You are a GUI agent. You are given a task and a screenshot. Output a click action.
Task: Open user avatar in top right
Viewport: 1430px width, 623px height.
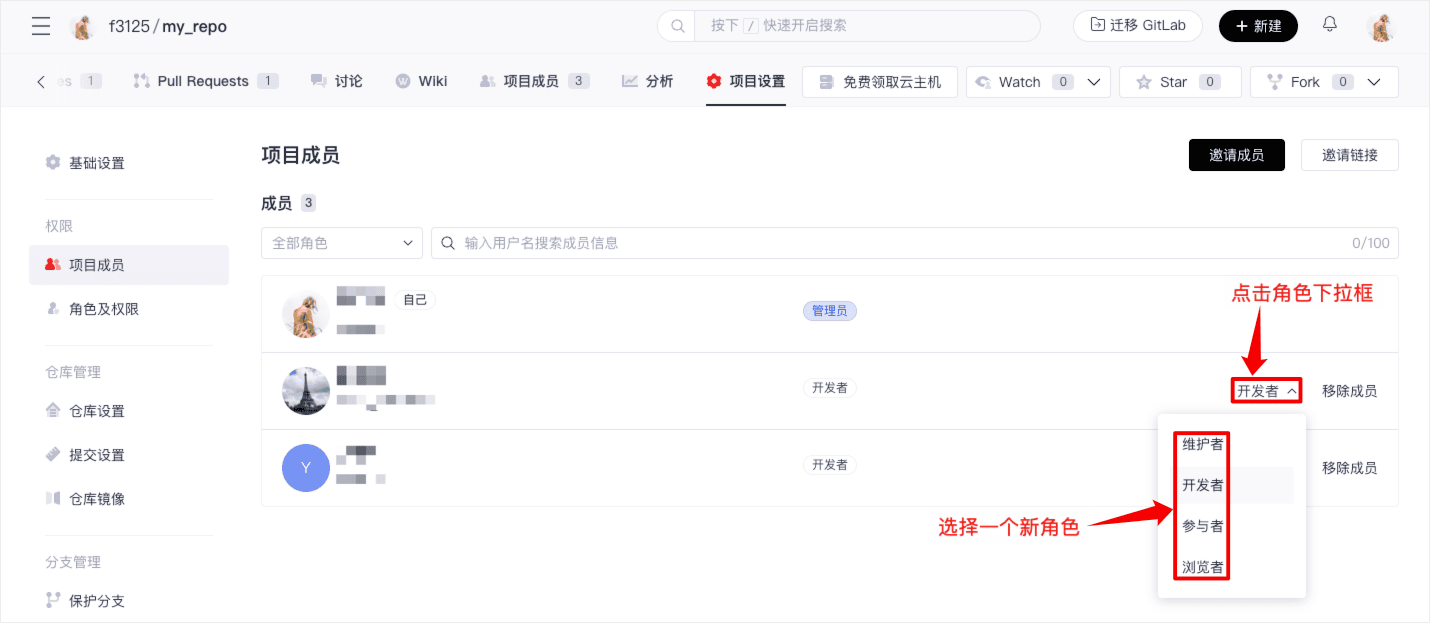click(x=1381, y=27)
